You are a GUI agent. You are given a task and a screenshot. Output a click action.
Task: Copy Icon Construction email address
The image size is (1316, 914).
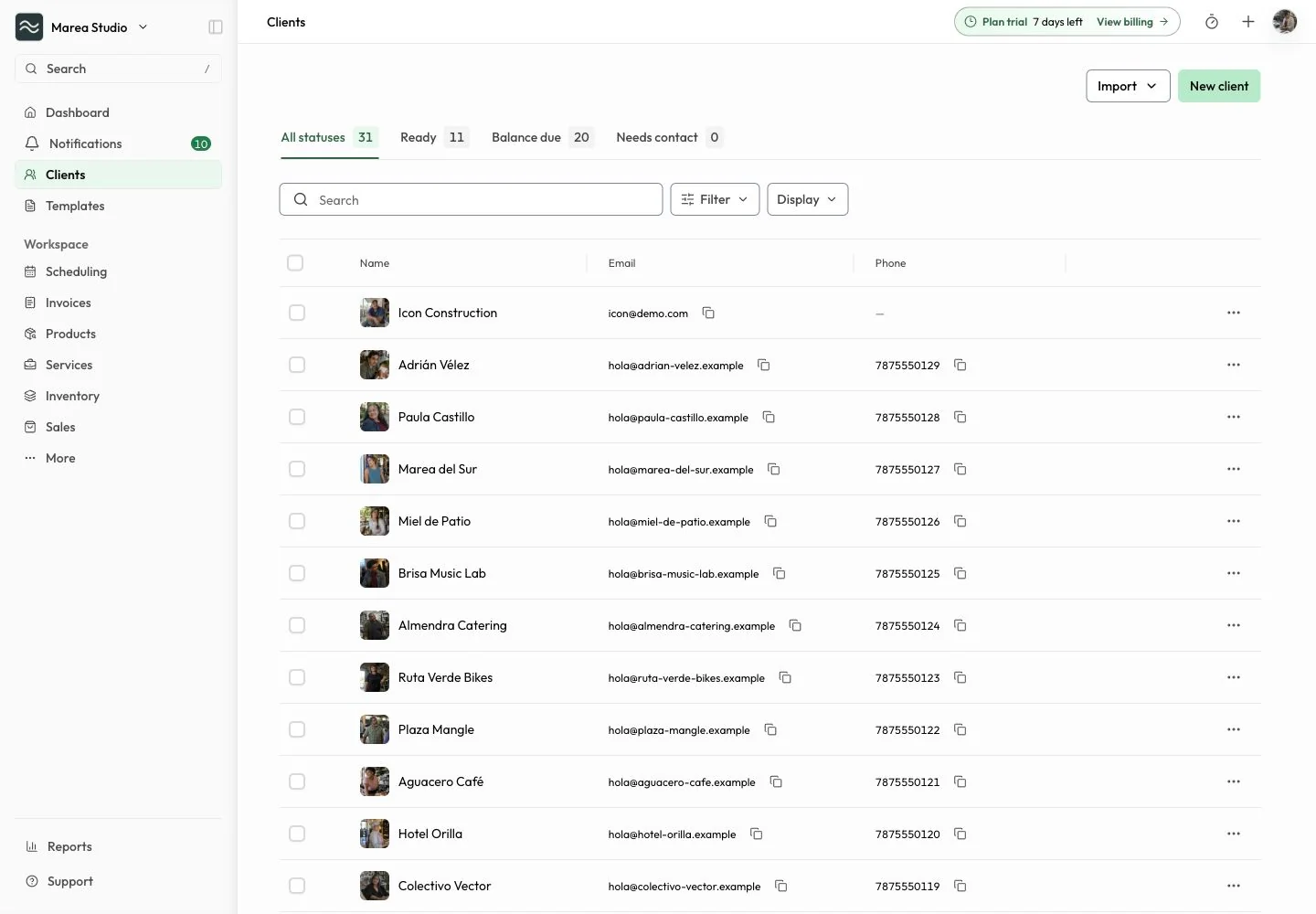tap(708, 313)
